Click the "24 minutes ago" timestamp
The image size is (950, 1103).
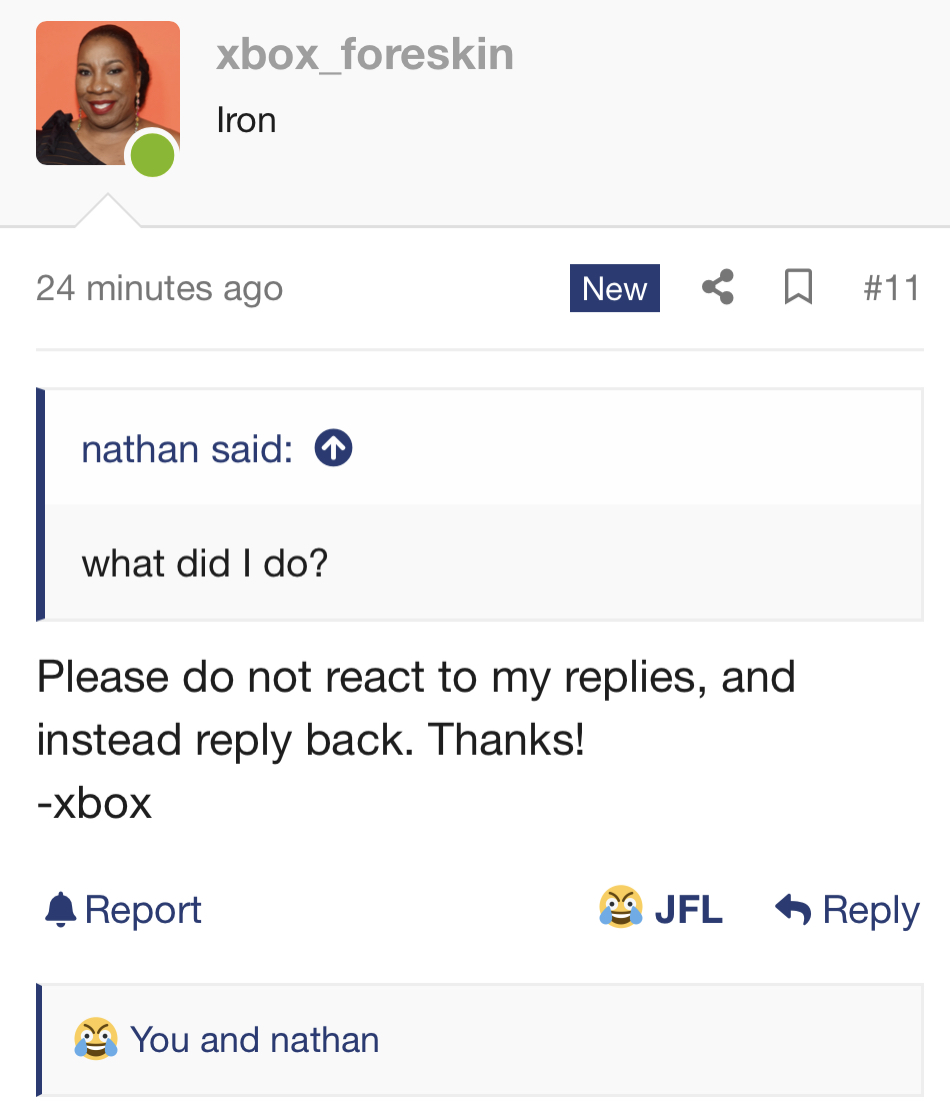(x=159, y=288)
